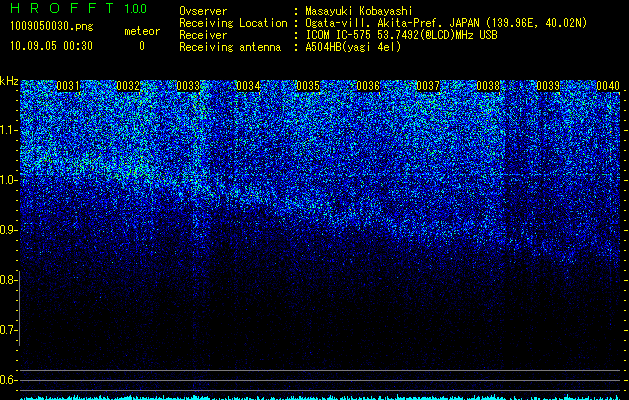The width and height of the screenshot is (629, 400).
Task: Click the A504HB(yagi 4el) antenna text
Action: coord(353,47)
